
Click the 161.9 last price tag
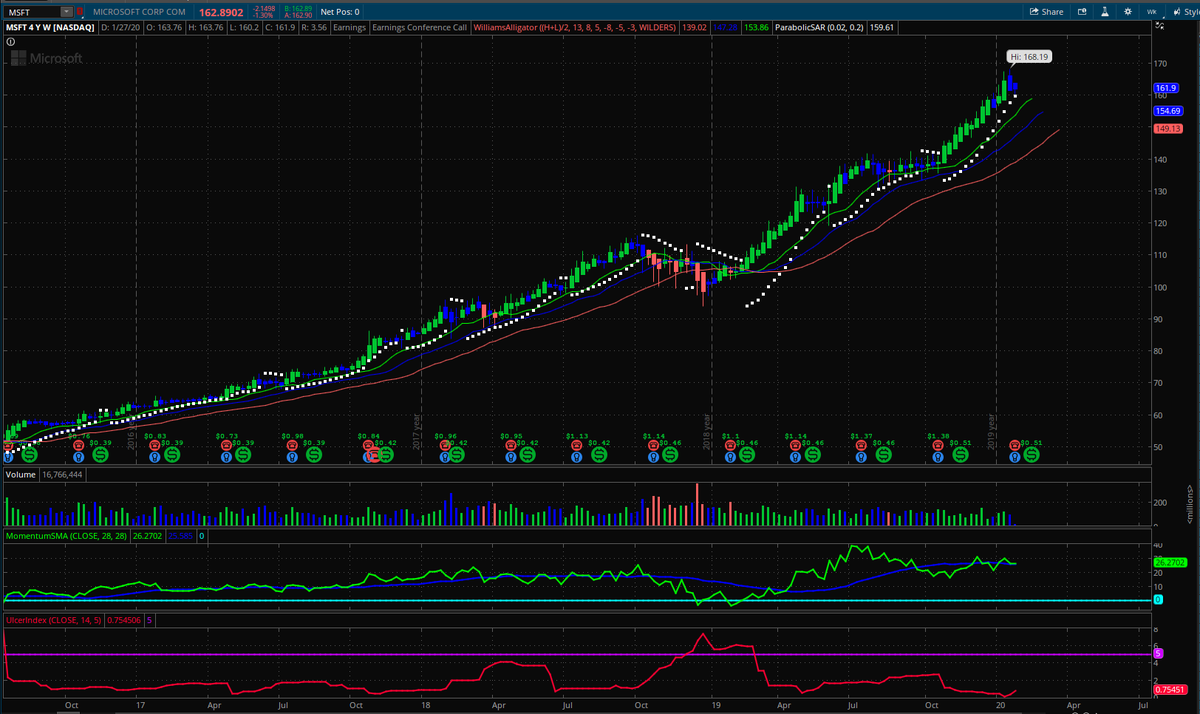click(x=1168, y=89)
